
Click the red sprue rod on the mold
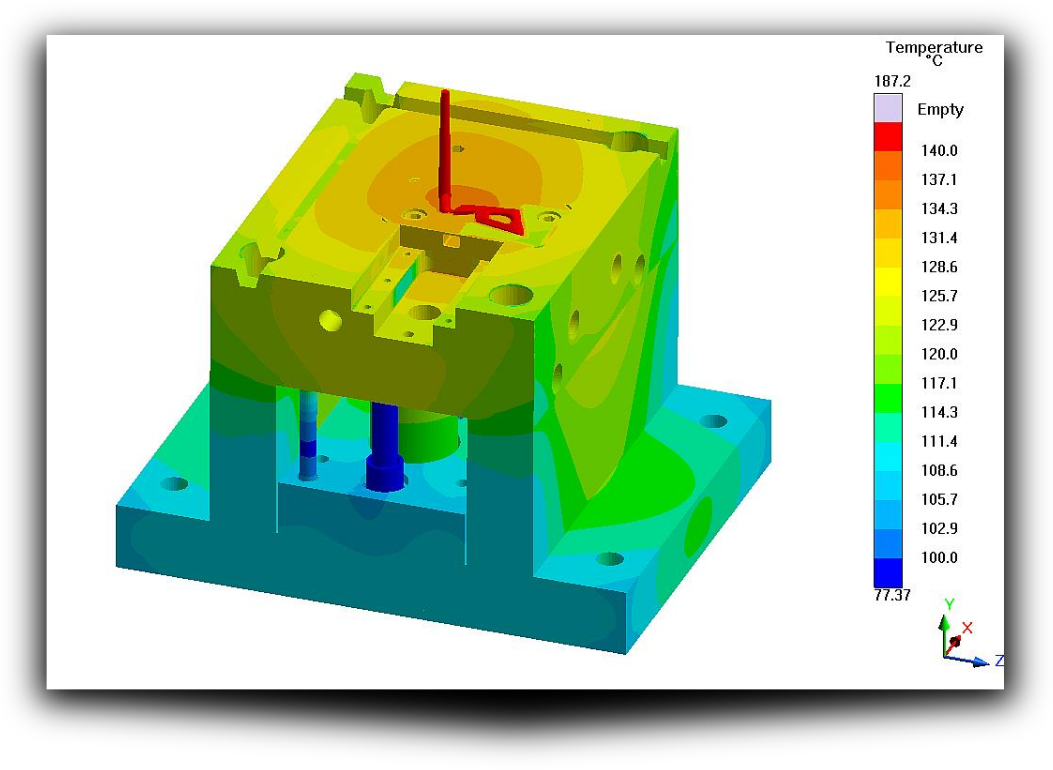tap(446, 140)
